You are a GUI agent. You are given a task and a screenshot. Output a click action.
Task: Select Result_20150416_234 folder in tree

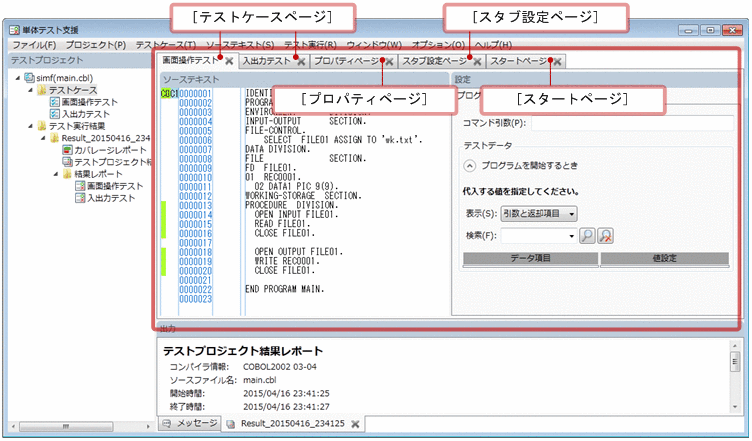pos(106,138)
